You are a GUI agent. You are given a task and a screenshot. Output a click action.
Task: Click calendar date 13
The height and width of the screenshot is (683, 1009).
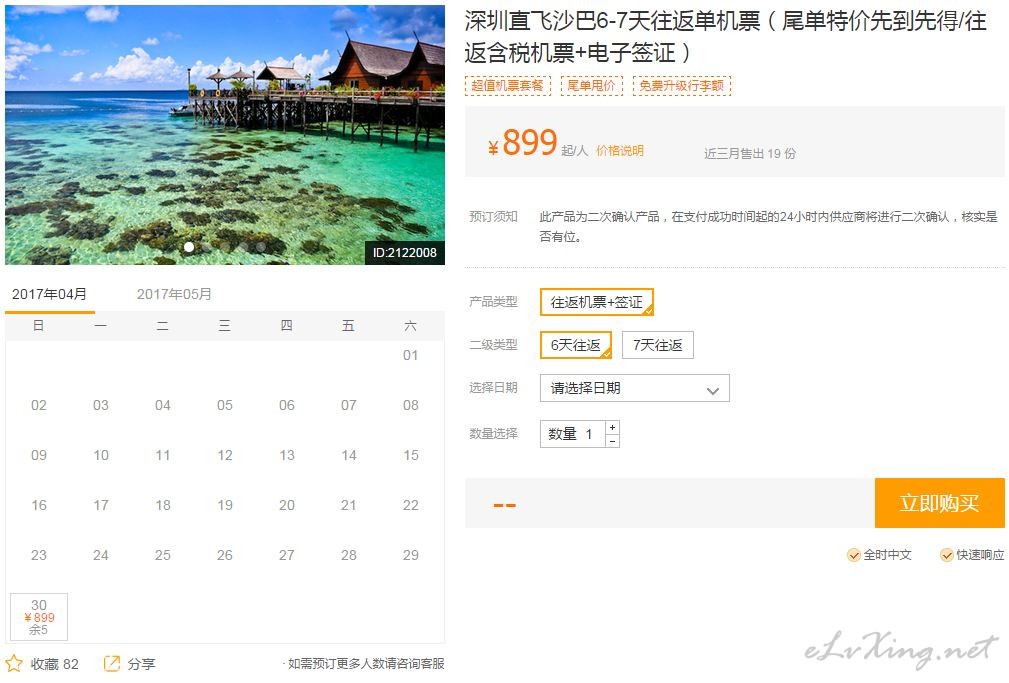[x=287, y=455]
